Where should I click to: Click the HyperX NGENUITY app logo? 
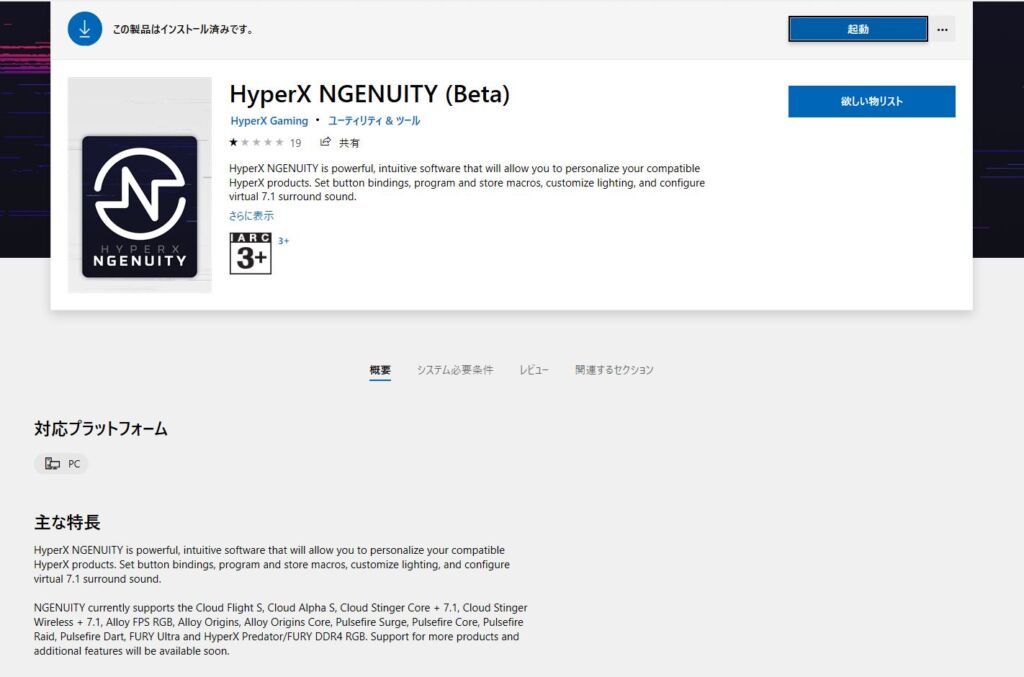[x=140, y=206]
